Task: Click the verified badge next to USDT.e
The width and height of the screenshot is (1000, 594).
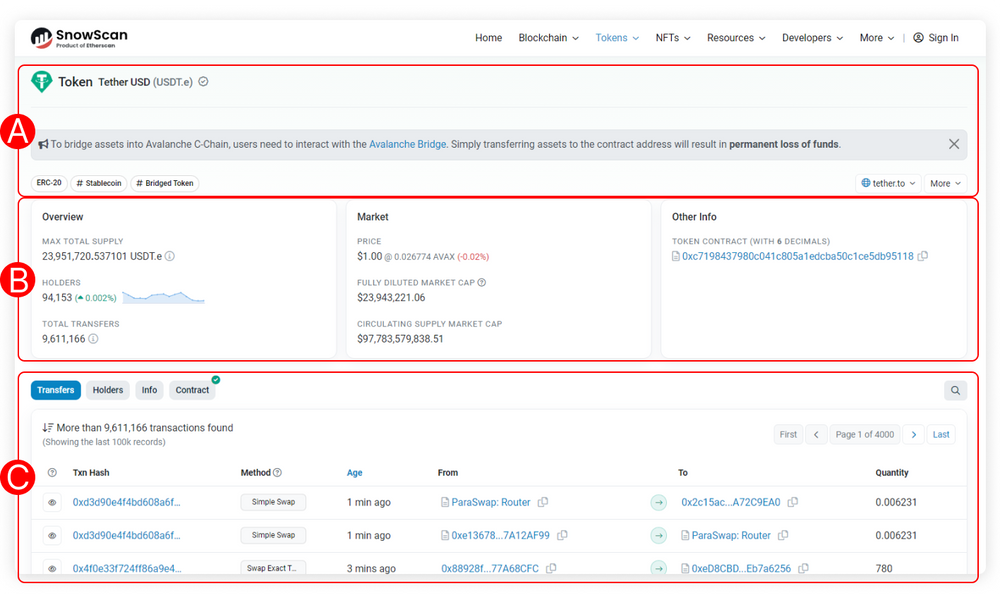Action: pyautogui.click(x=203, y=82)
